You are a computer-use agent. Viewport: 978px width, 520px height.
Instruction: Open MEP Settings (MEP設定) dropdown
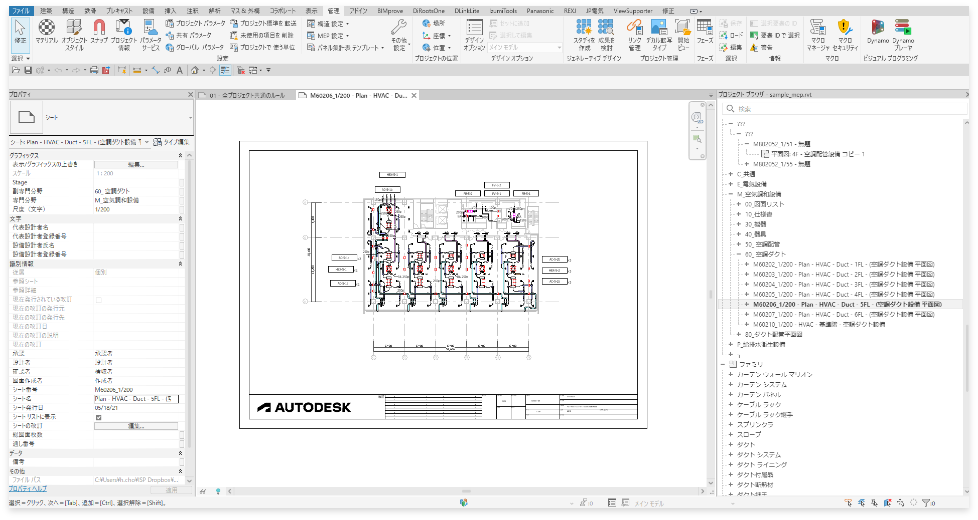328,36
